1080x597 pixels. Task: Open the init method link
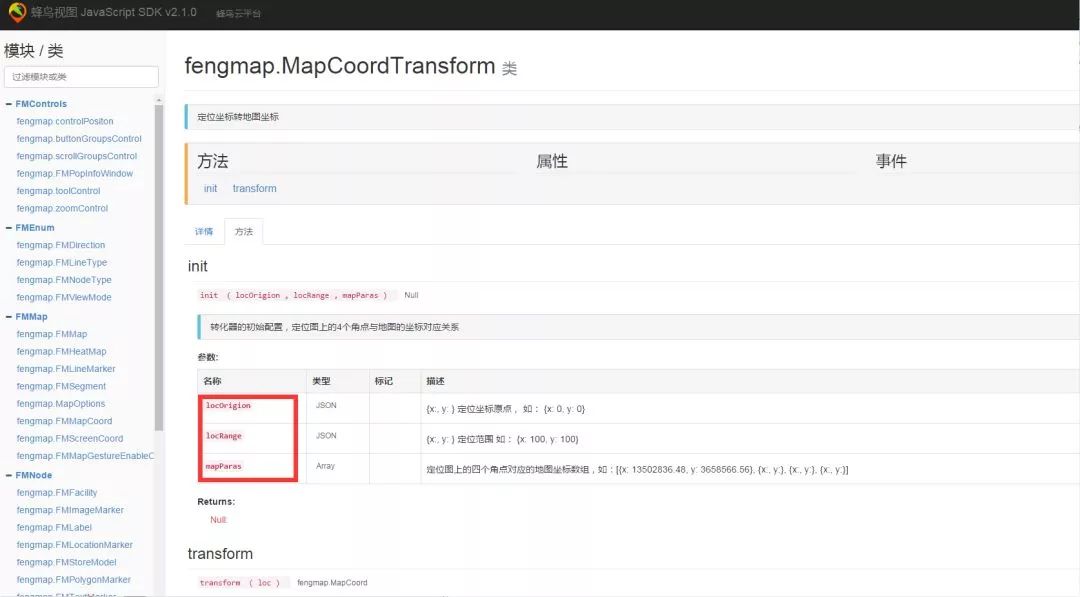click(x=210, y=189)
